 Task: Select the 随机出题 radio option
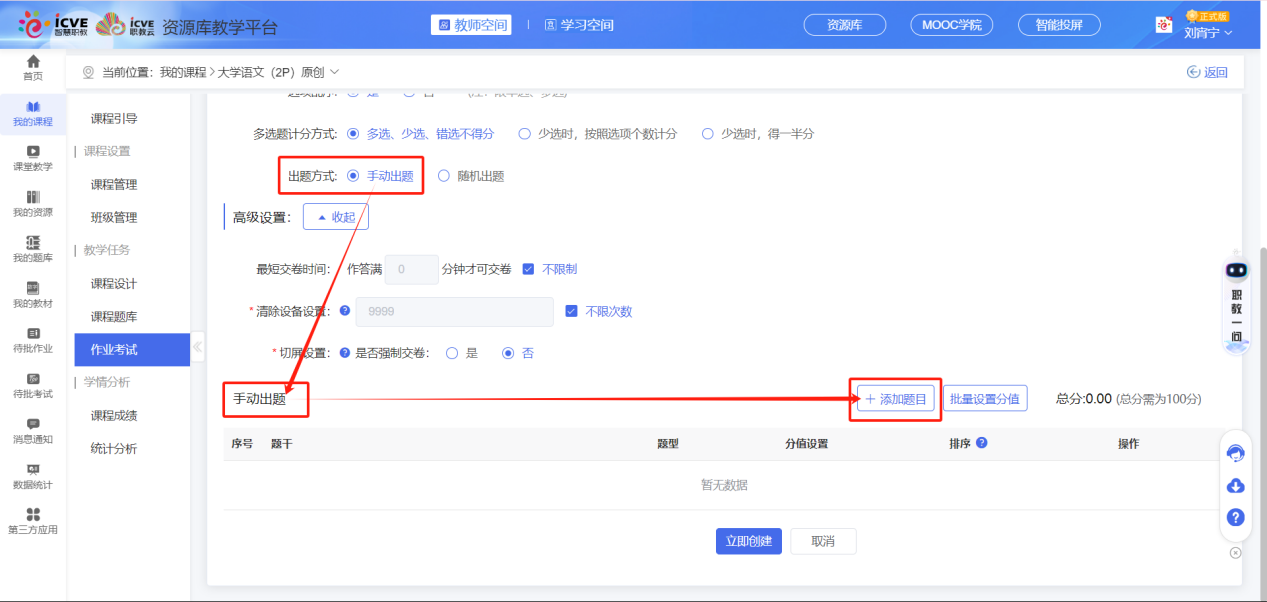click(x=471, y=175)
